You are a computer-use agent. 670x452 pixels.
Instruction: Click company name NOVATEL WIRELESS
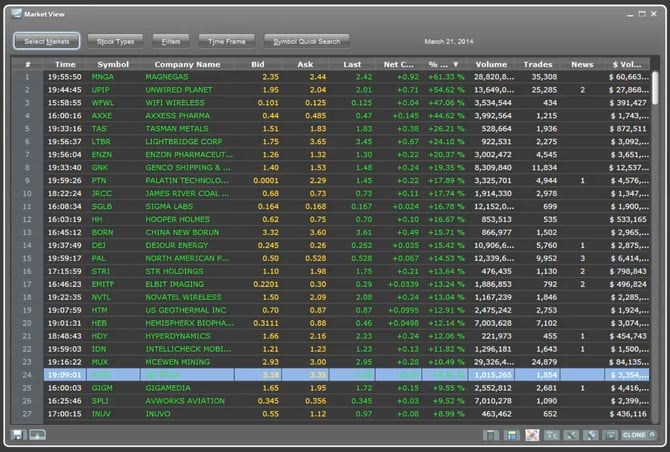(x=183, y=297)
